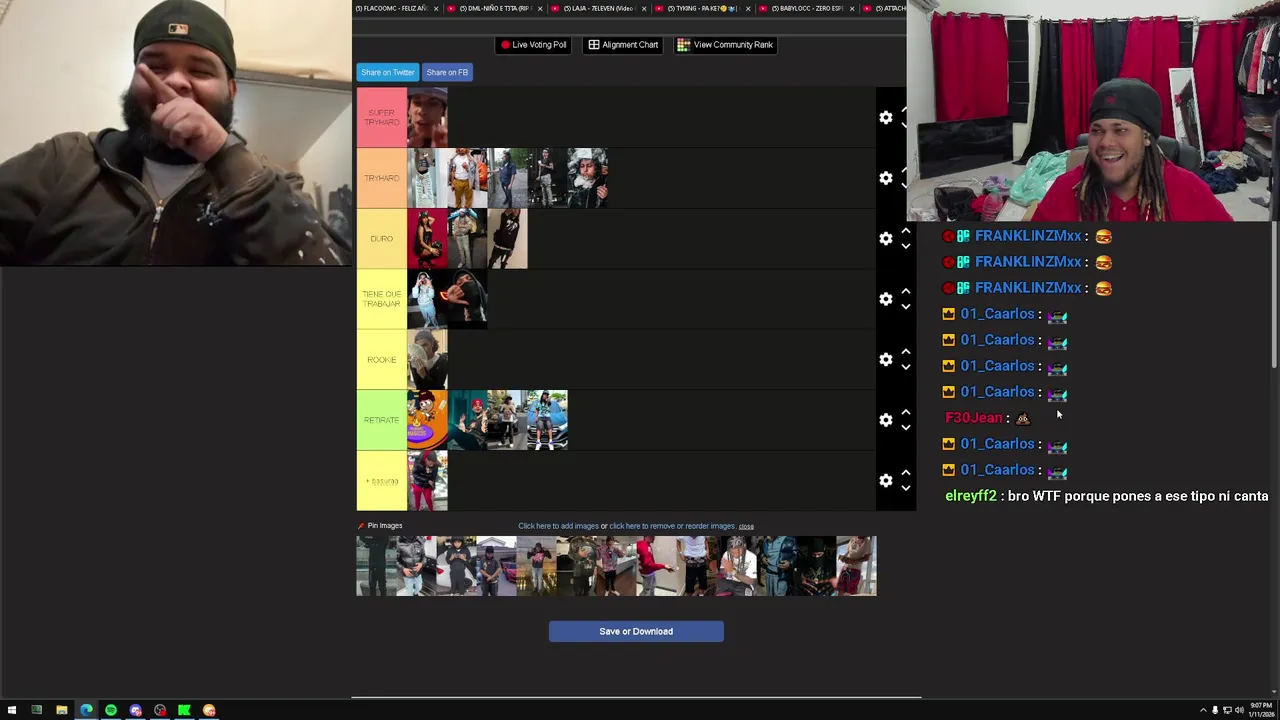1280x720 pixels.
Task: Click the TIENE QUE TRABAJAR tier label
Action: click(x=382, y=299)
